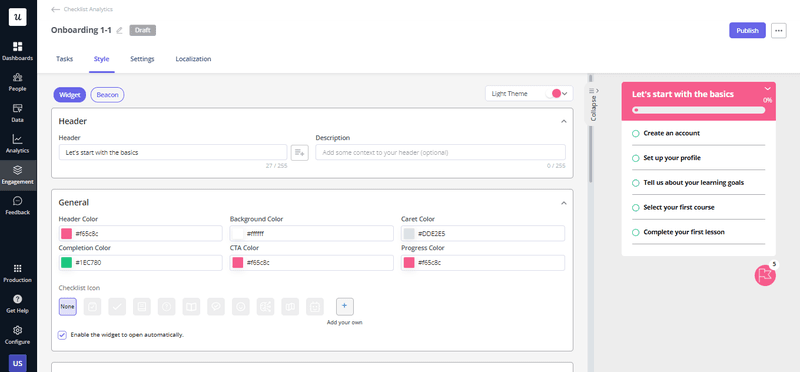
Task: Open the Completion Color green swatch
Action: [x=66, y=263]
